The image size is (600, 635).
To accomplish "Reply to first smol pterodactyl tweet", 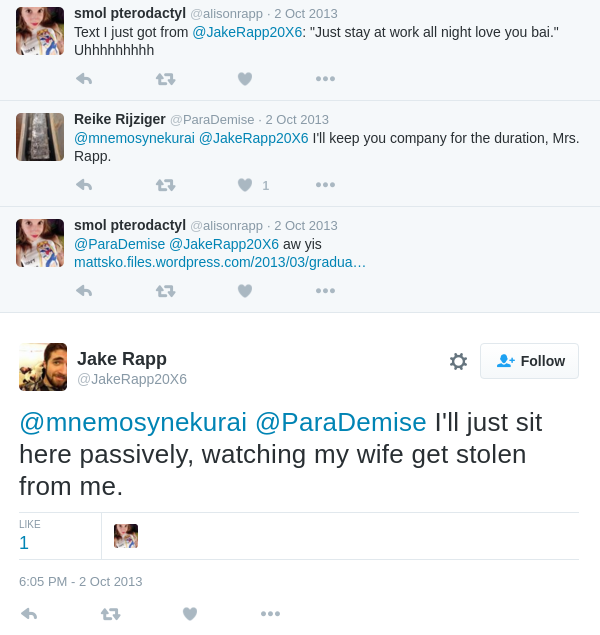I will (x=84, y=79).
